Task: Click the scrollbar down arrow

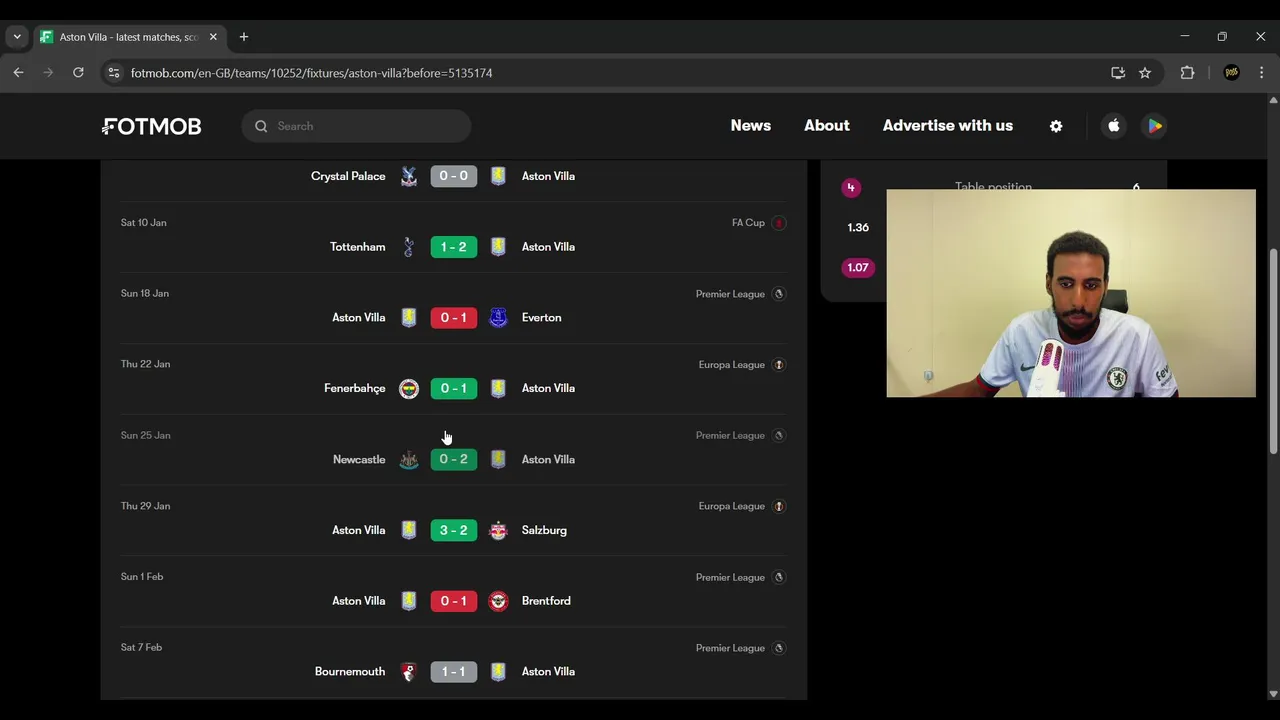Action: [1273, 694]
